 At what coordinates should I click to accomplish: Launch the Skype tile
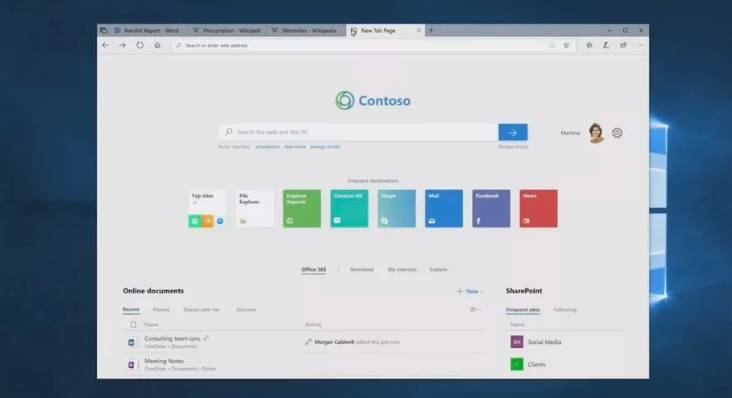click(396, 209)
